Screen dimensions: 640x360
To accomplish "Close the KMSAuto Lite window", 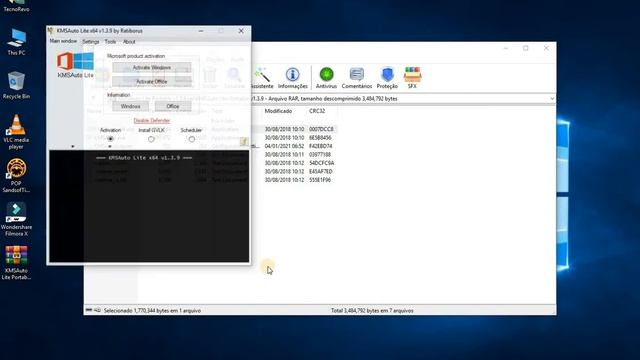I will (x=241, y=31).
